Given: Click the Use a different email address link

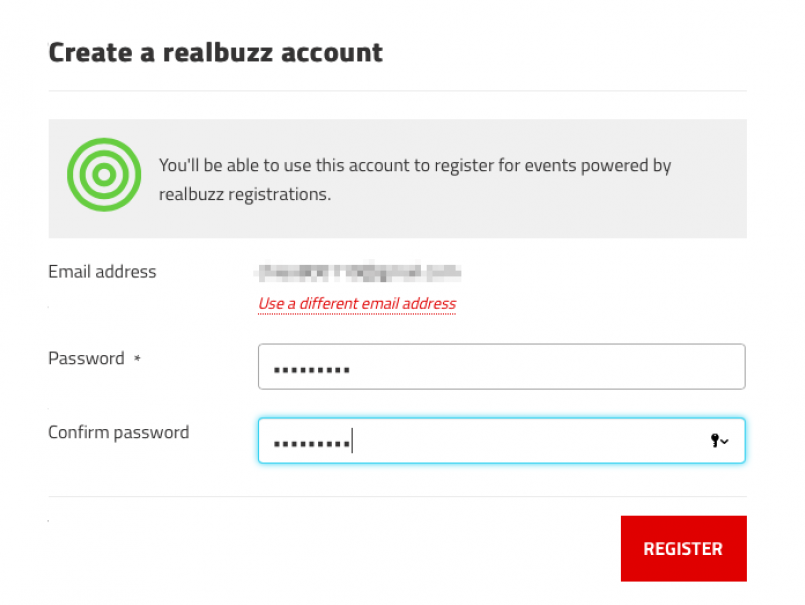Looking at the screenshot, I should tap(357, 303).
